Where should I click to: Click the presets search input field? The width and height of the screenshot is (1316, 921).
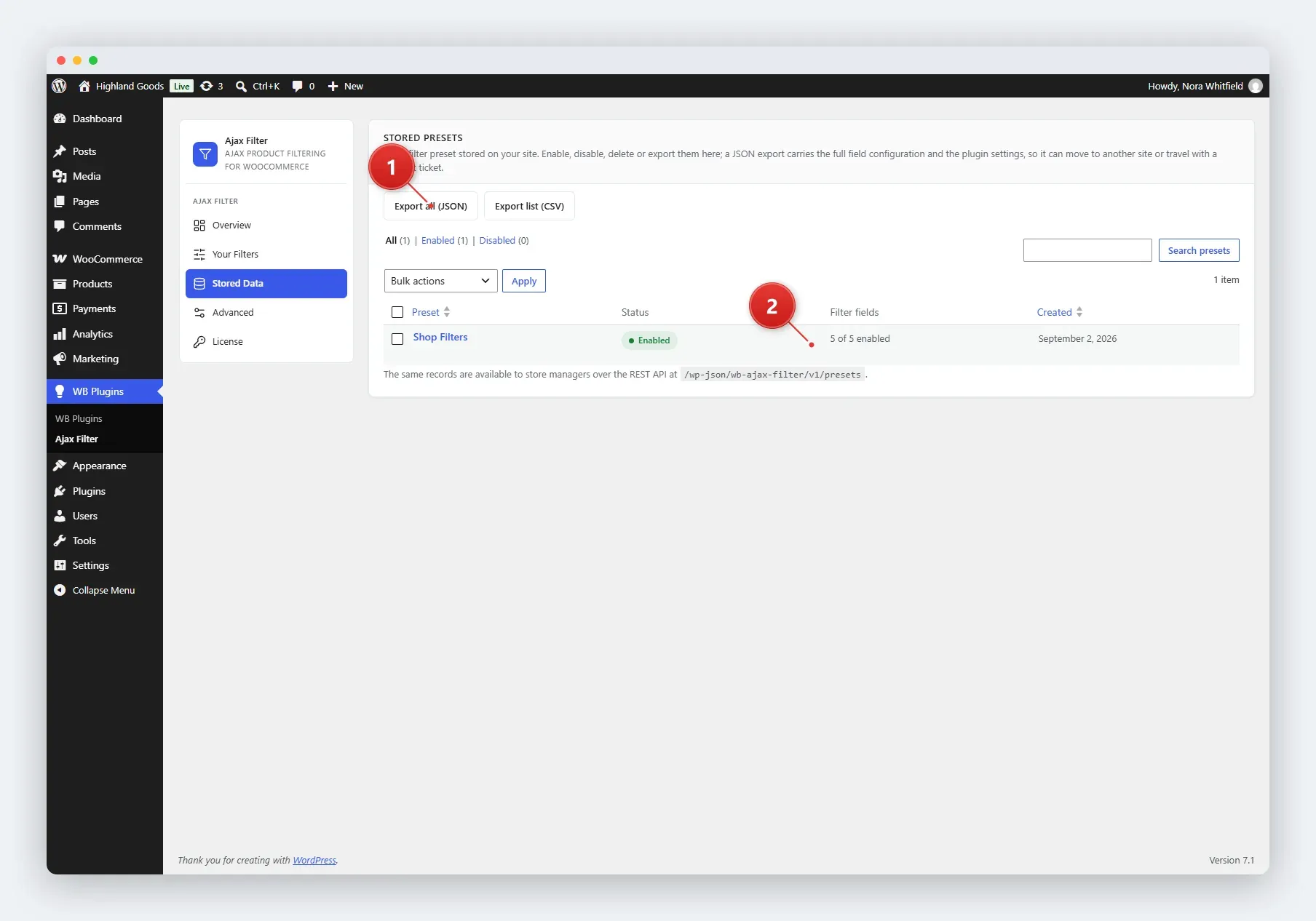coord(1087,250)
